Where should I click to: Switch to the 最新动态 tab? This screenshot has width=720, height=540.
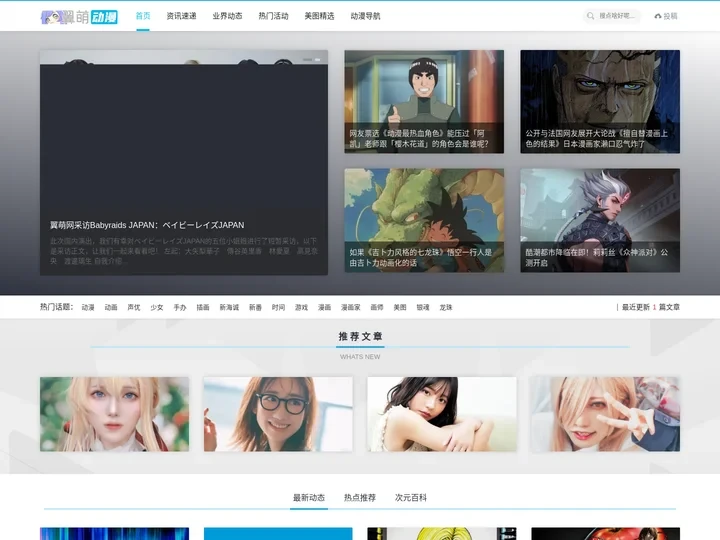click(309, 498)
